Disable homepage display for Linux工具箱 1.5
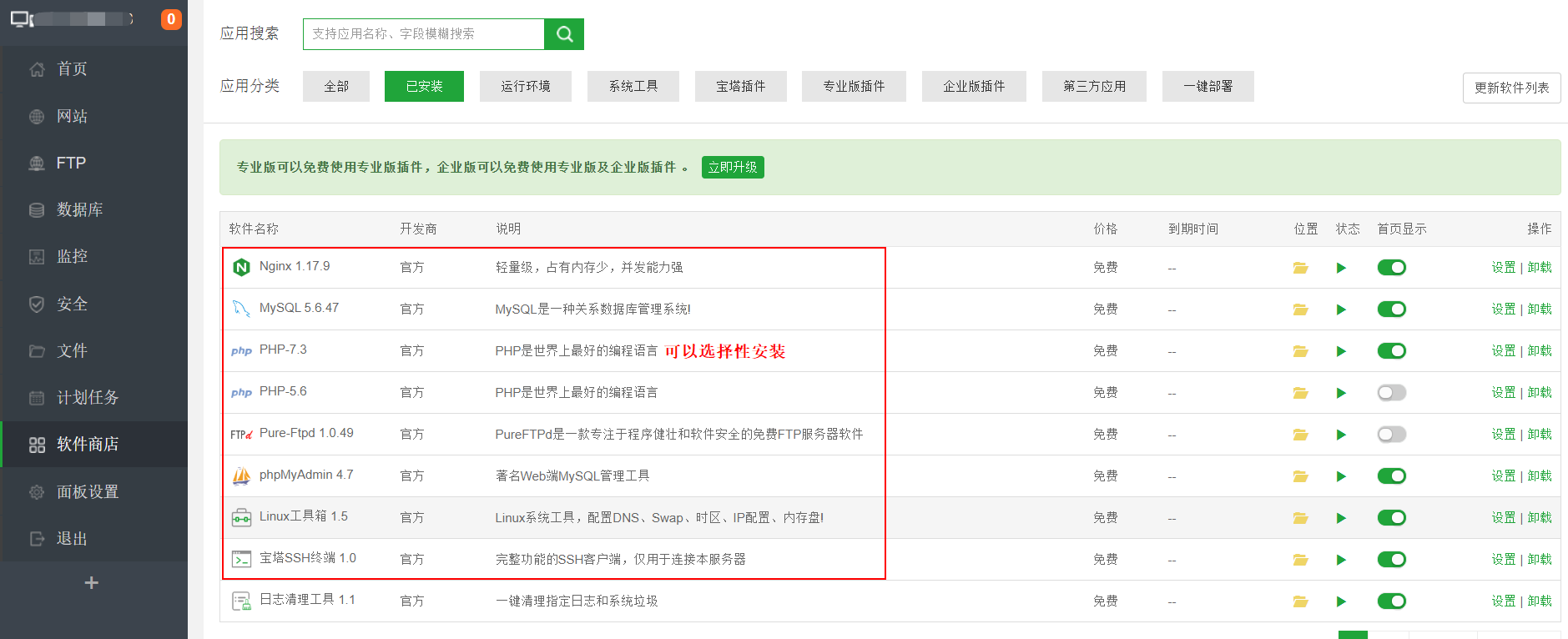The width and height of the screenshot is (1568, 639). [1392, 518]
